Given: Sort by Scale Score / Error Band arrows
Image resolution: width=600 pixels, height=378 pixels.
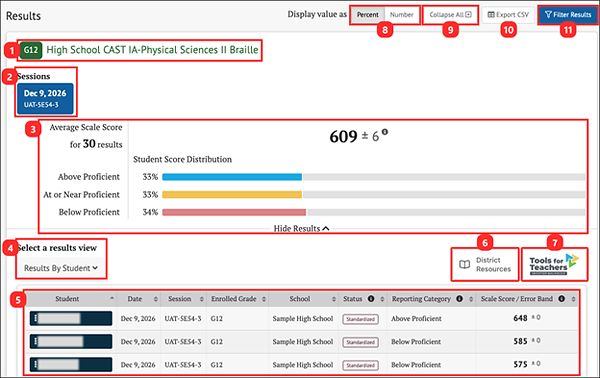Looking at the screenshot, I should [573, 299].
